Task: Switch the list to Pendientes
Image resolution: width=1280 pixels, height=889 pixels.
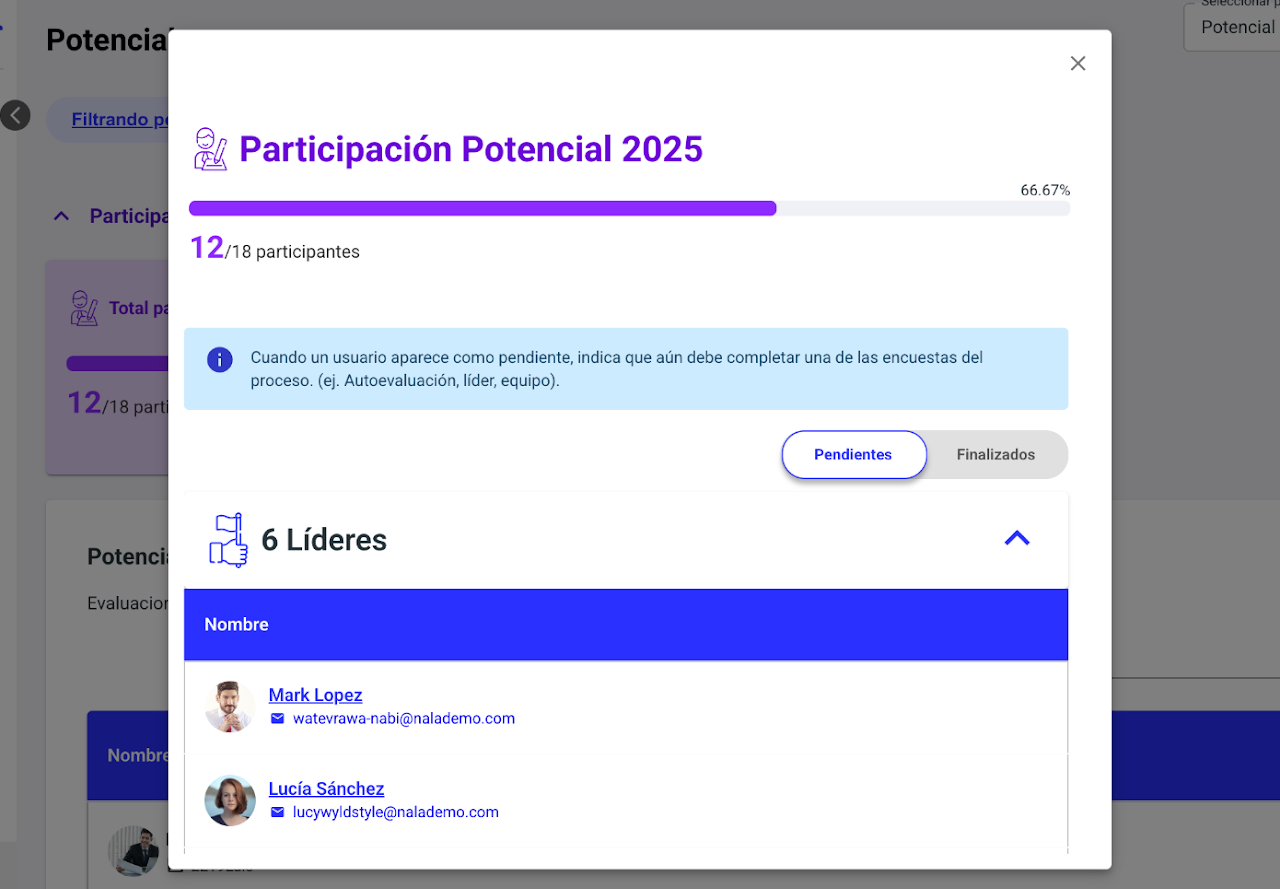Action: pos(853,455)
